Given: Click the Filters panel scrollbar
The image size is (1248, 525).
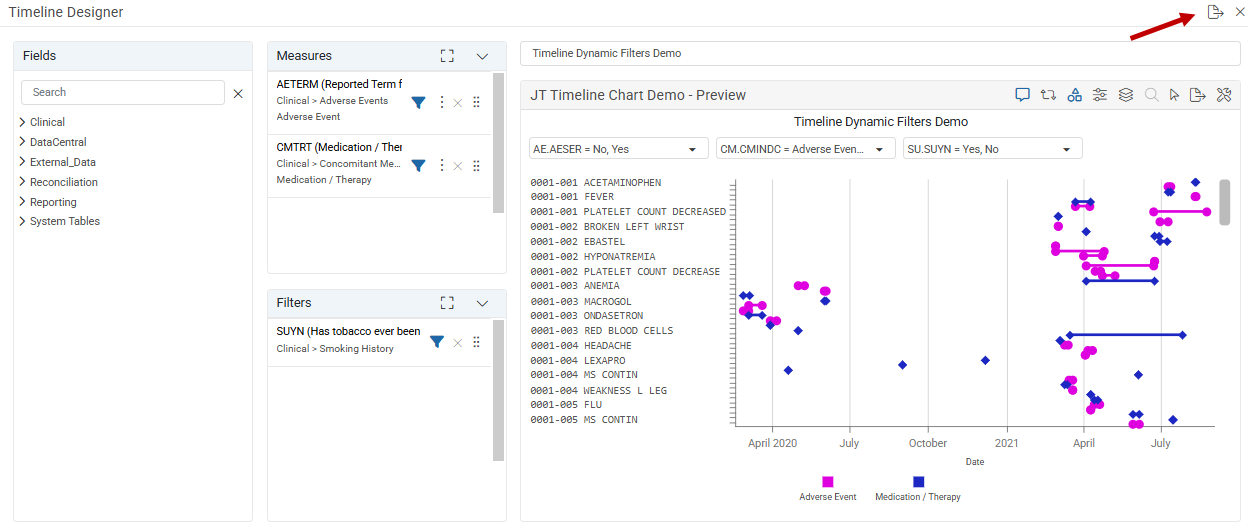Looking at the screenshot, I should point(498,390).
